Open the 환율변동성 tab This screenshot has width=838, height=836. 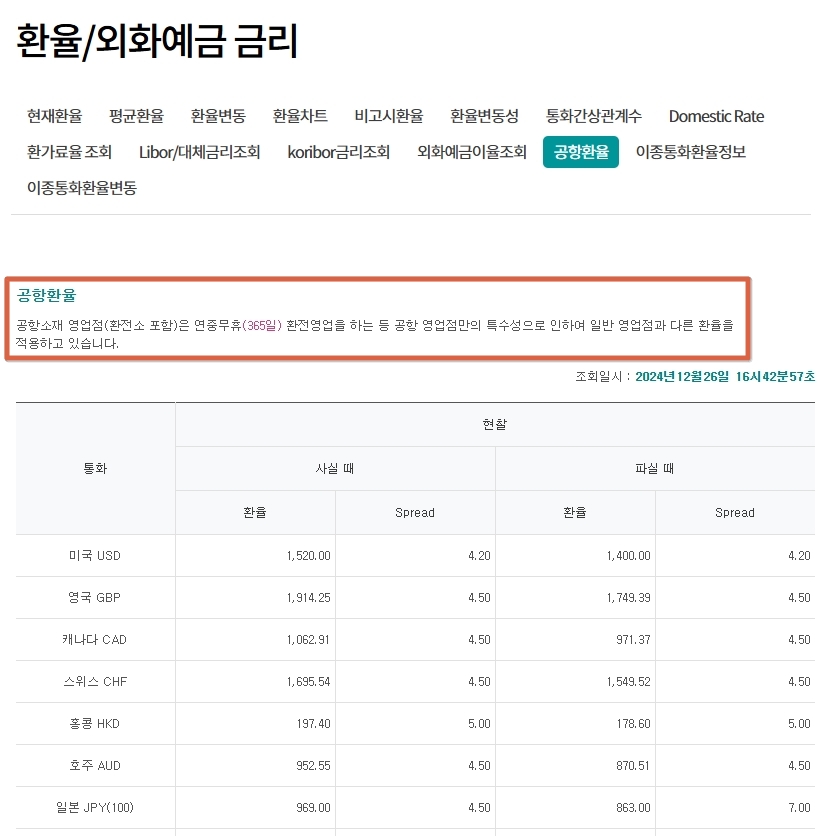(x=486, y=116)
